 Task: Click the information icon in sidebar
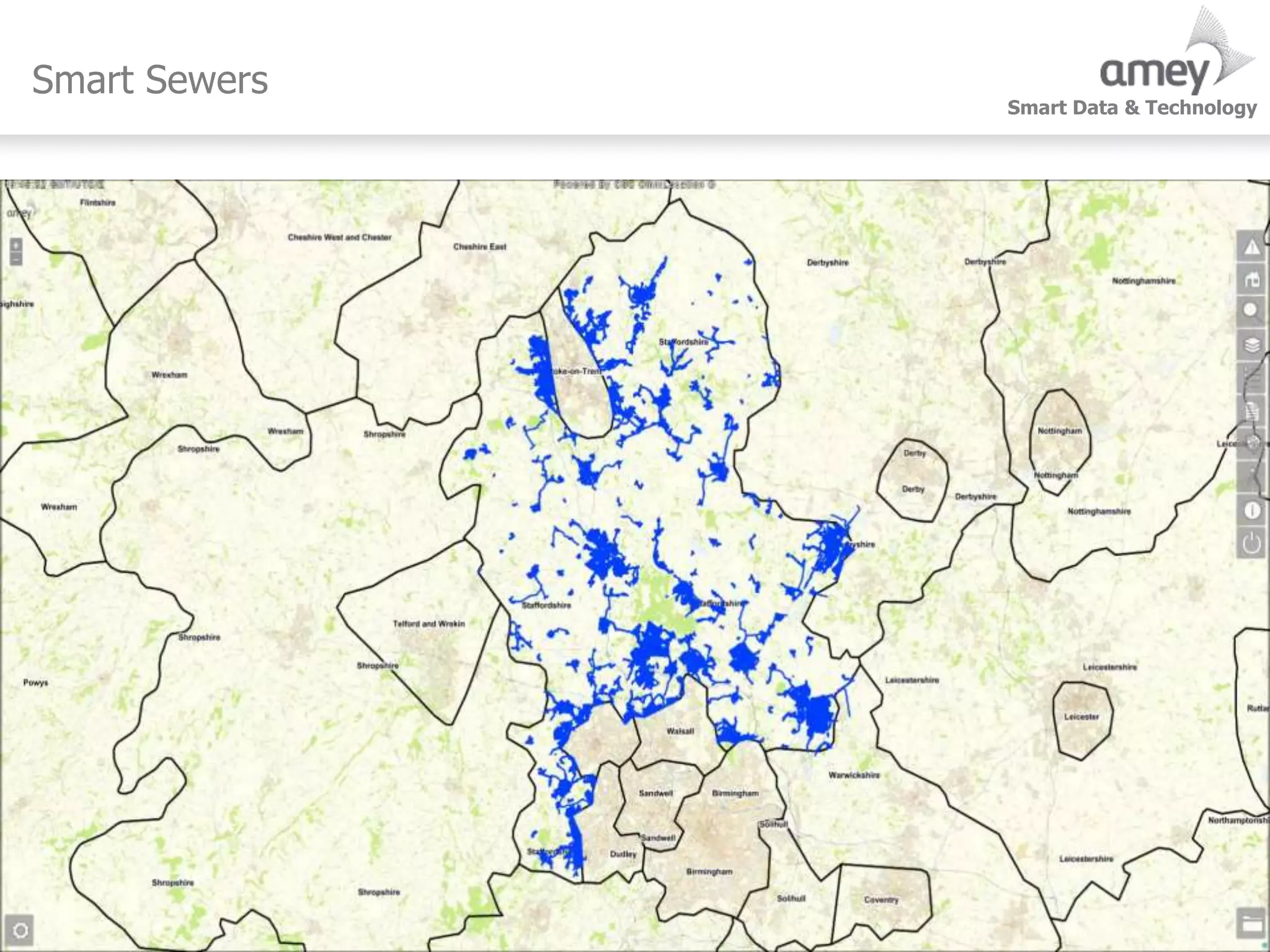coord(1251,511)
